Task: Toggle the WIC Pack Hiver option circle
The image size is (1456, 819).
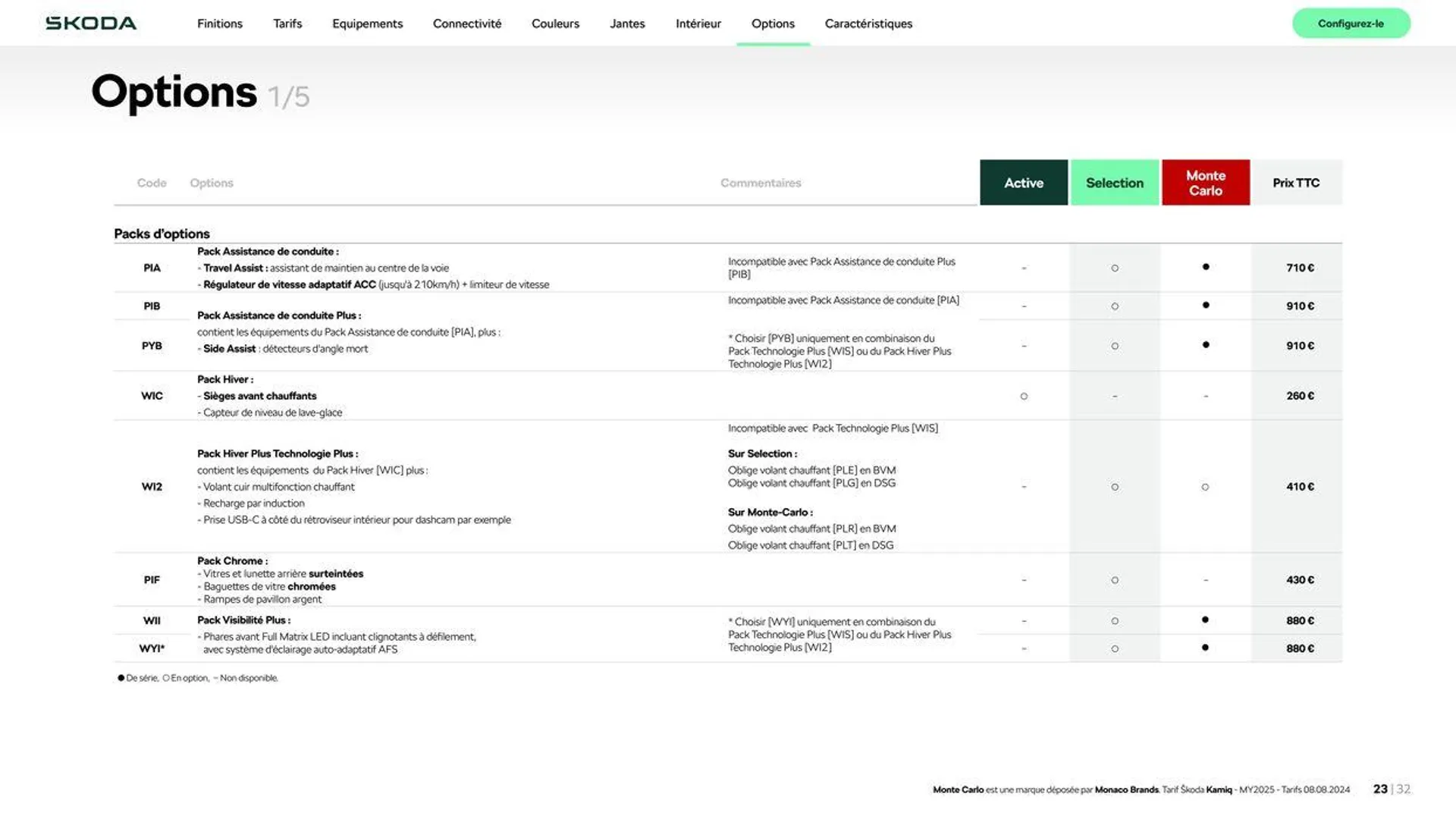Action: coord(1023,395)
